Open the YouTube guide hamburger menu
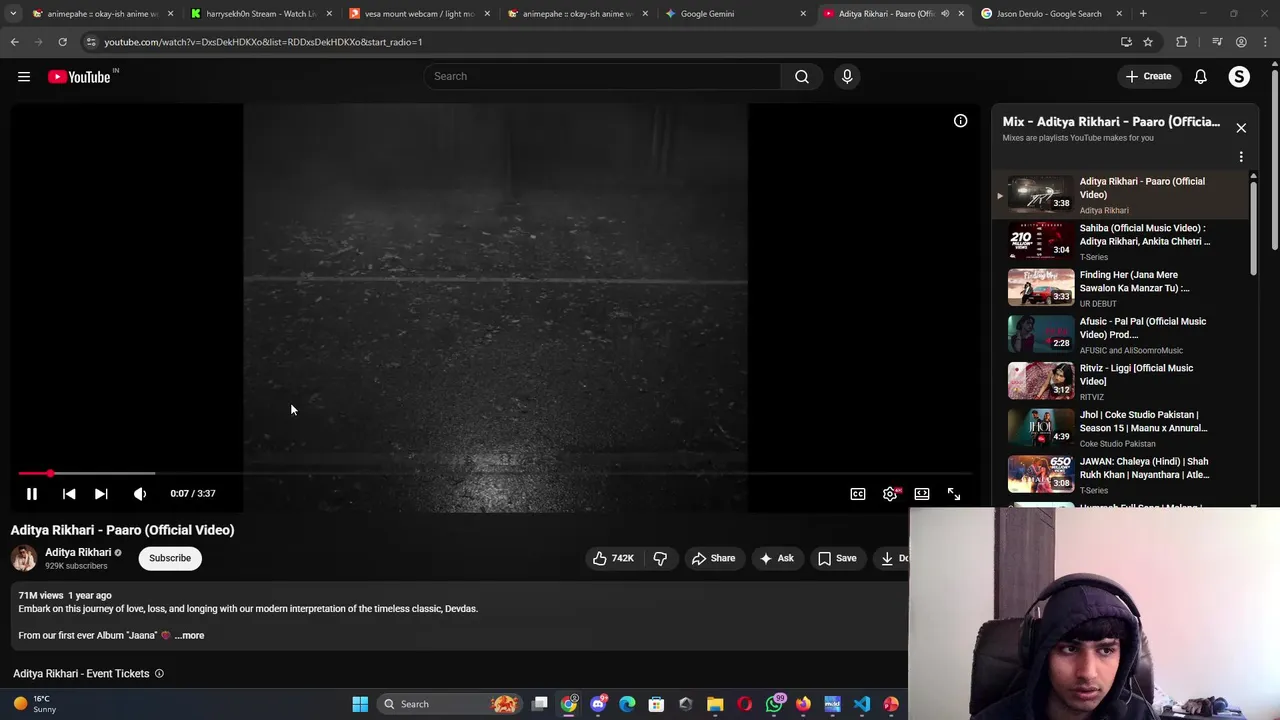The image size is (1280, 720). (24, 77)
